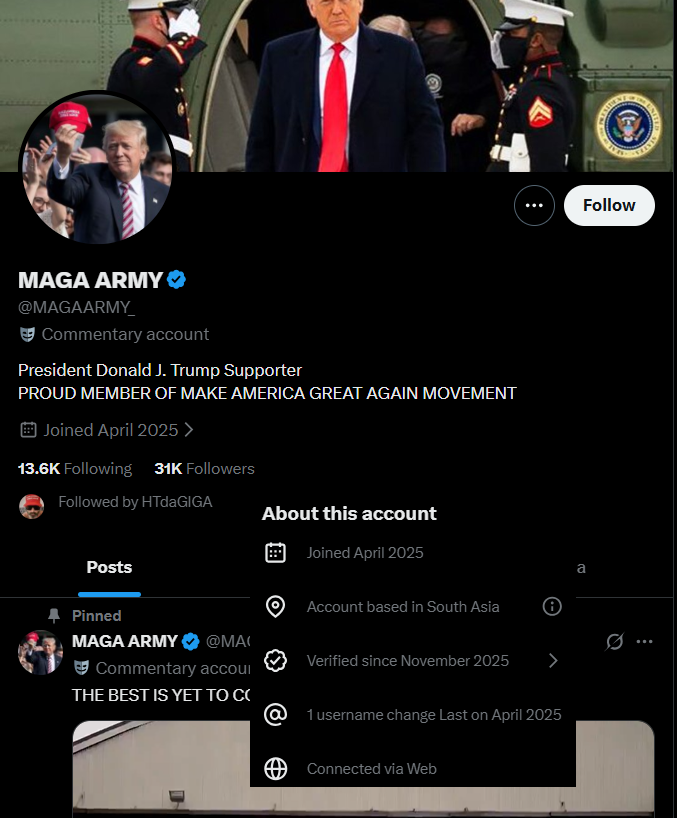Click the HTdaGIGA follower avatar
The height and width of the screenshot is (818, 677).
click(x=31, y=506)
